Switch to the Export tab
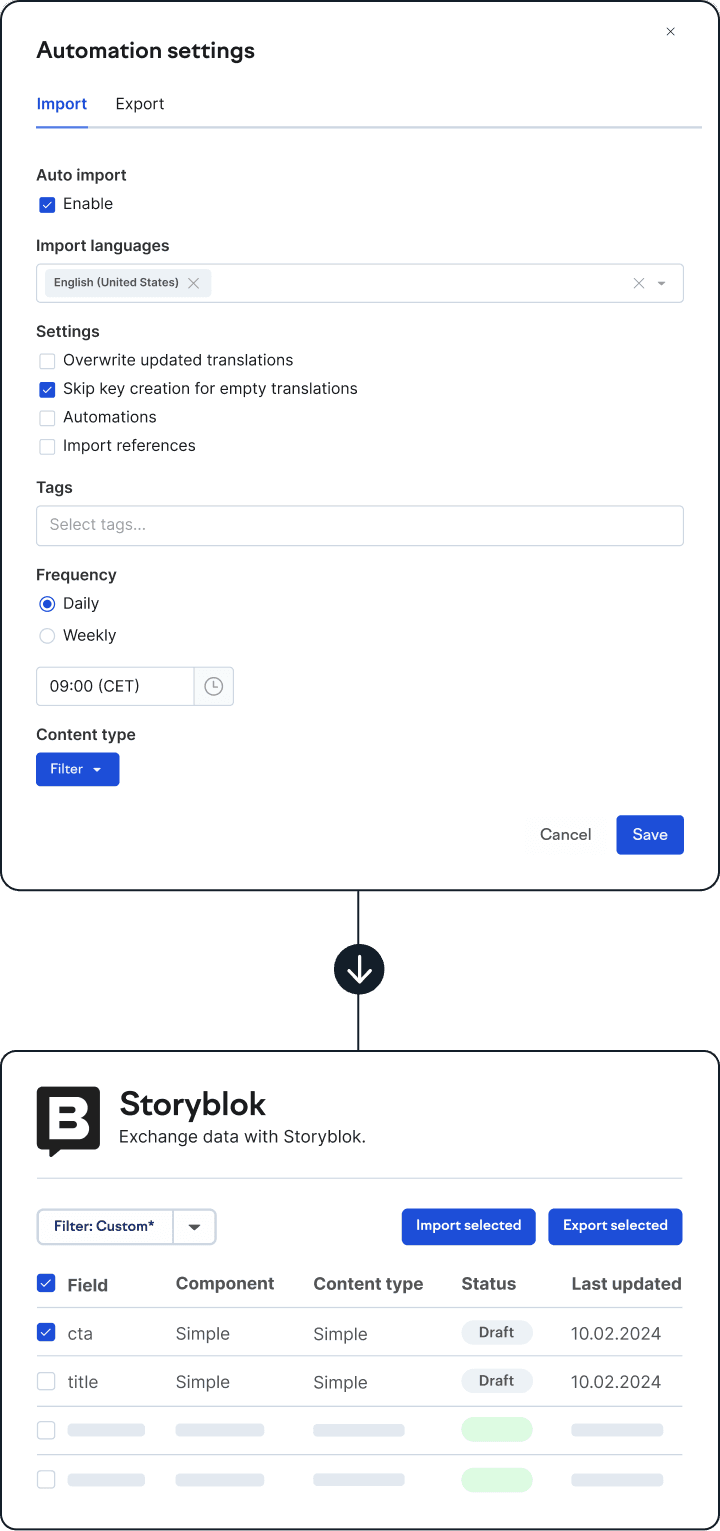The image size is (720, 1531). click(x=140, y=104)
